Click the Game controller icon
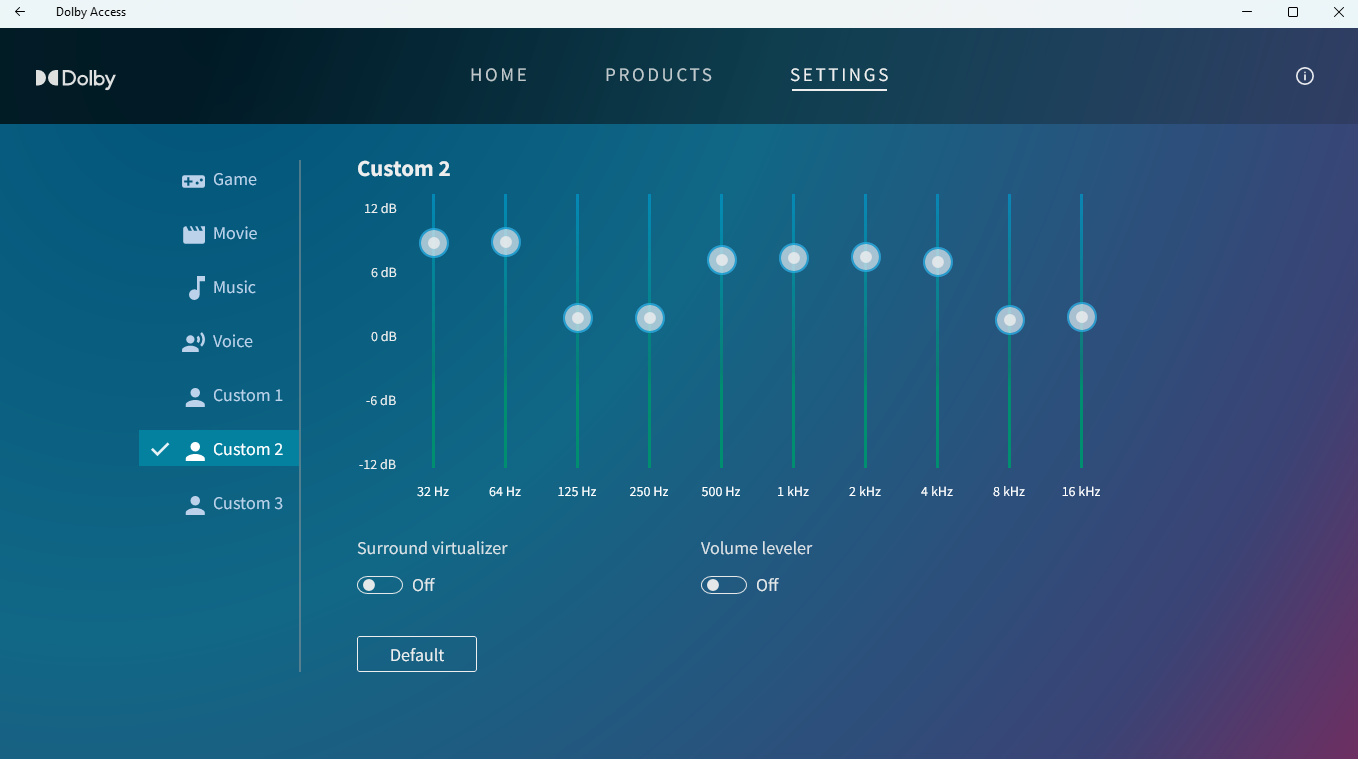The image size is (1358, 759). click(193, 181)
